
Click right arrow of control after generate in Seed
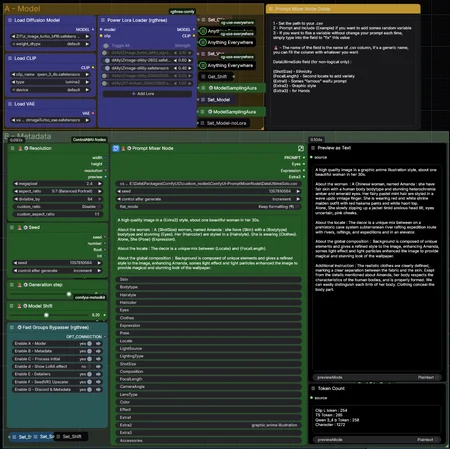click(x=99, y=271)
